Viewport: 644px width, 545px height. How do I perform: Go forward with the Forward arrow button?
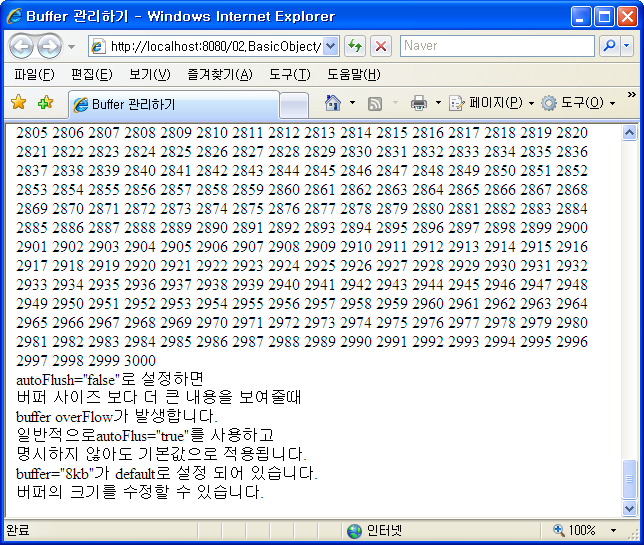pyautogui.click(x=49, y=46)
